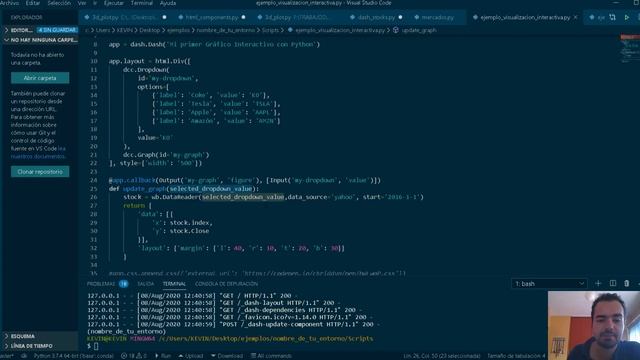The height and width of the screenshot is (360, 640).
Task: Click line number 24 in the gutter
Action: point(94,180)
